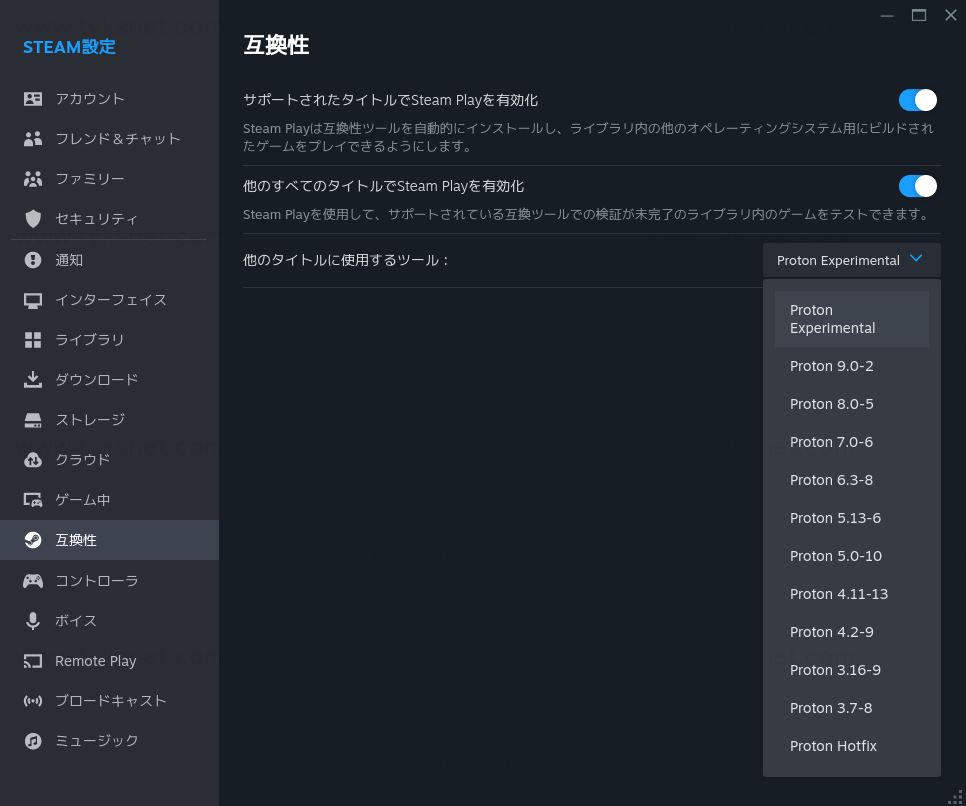
Task: Open ストレージ settings section
Action: (x=109, y=420)
